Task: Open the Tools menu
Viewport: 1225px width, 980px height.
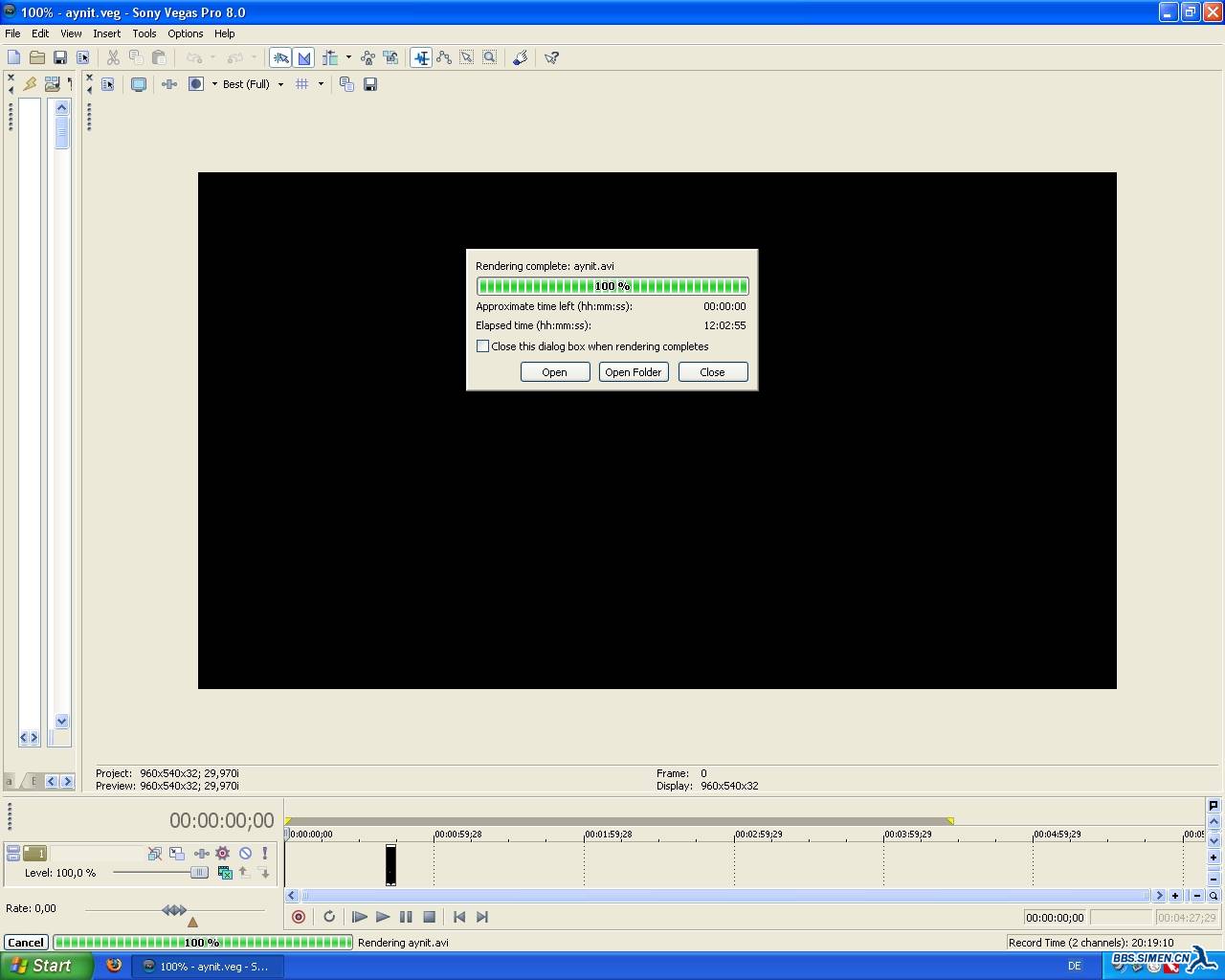Action: (145, 33)
